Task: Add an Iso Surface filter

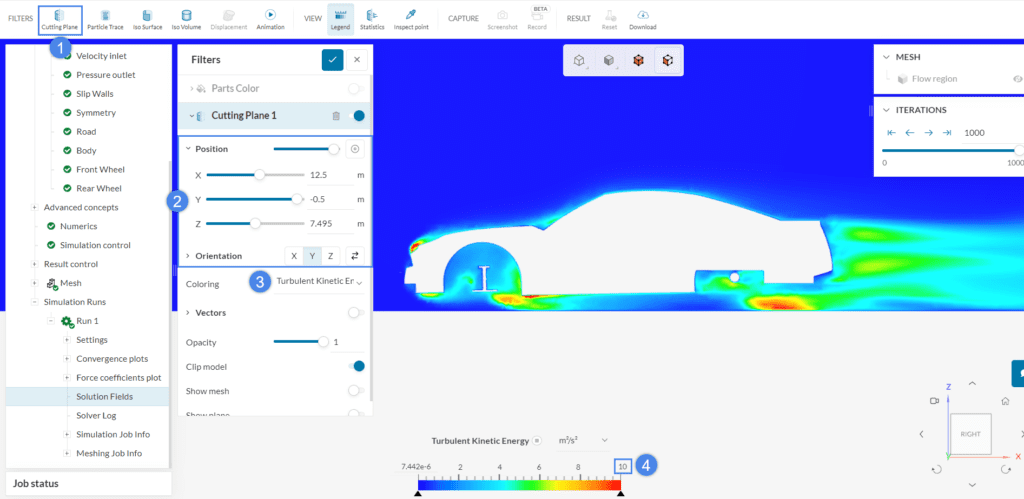Action: point(147,19)
